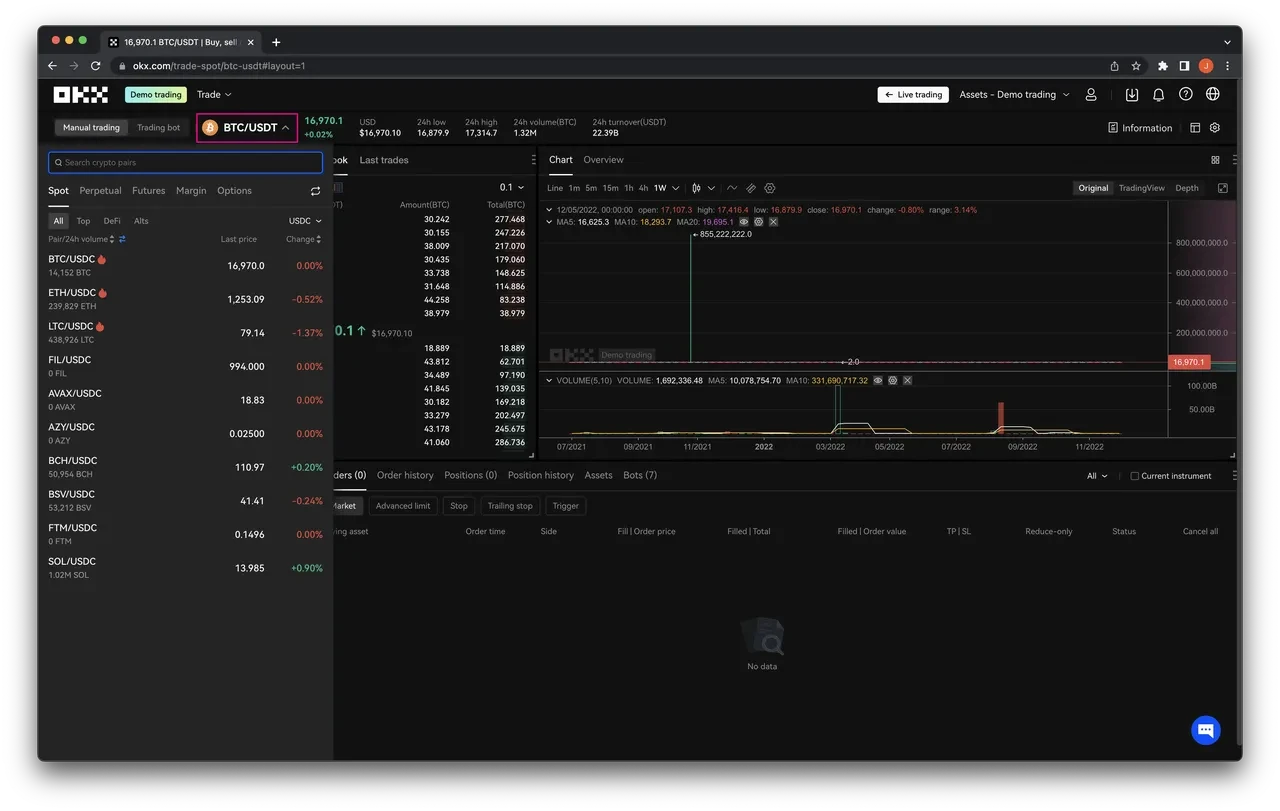
Task: Hide the VOLUME indicator with eye icon
Action: 878,381
